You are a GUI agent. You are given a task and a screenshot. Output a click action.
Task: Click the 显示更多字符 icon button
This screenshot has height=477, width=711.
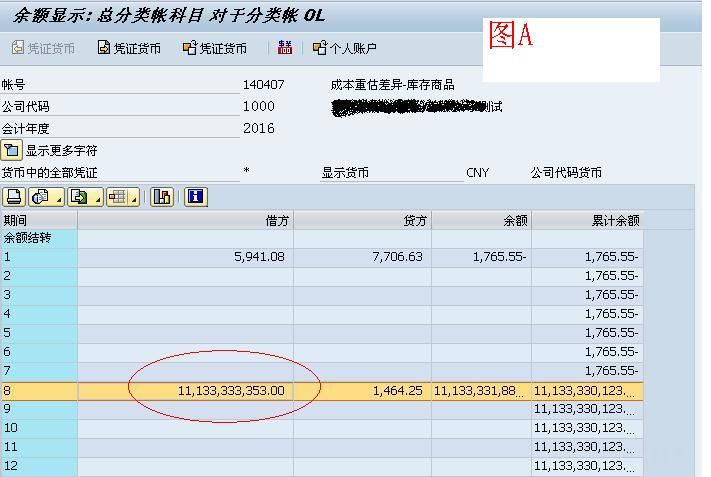tap(12, 150)
